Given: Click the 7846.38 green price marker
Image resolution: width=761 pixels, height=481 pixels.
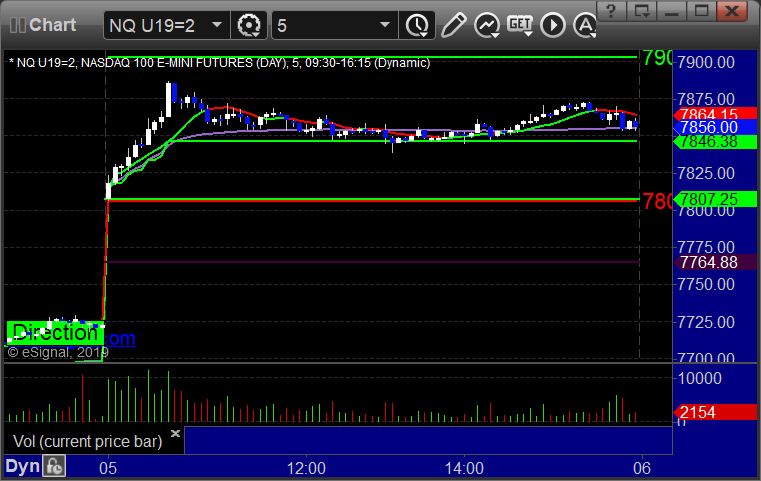Looking at the screenshot, I should point(715,142).
